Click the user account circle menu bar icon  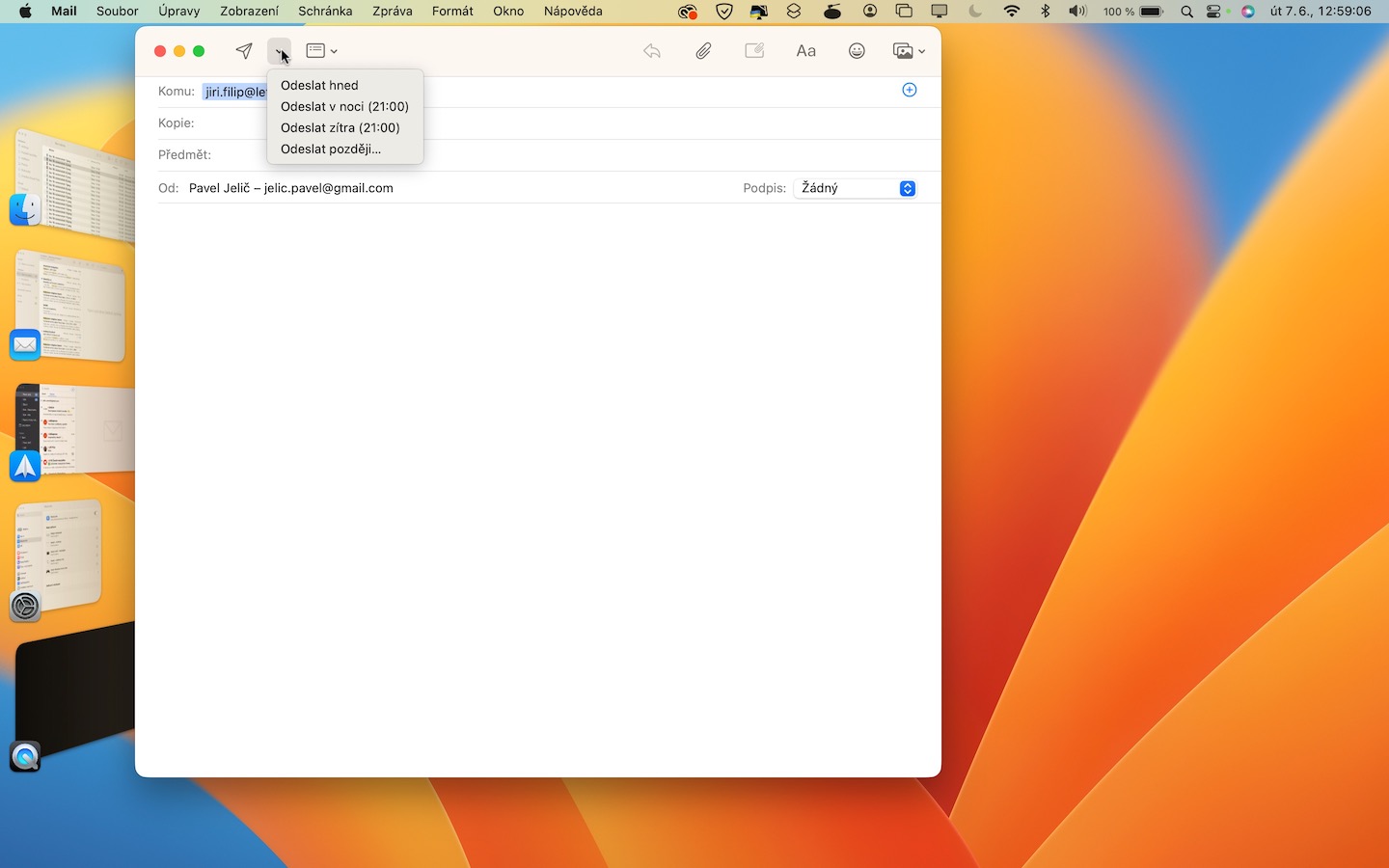(x=870, y=12)
